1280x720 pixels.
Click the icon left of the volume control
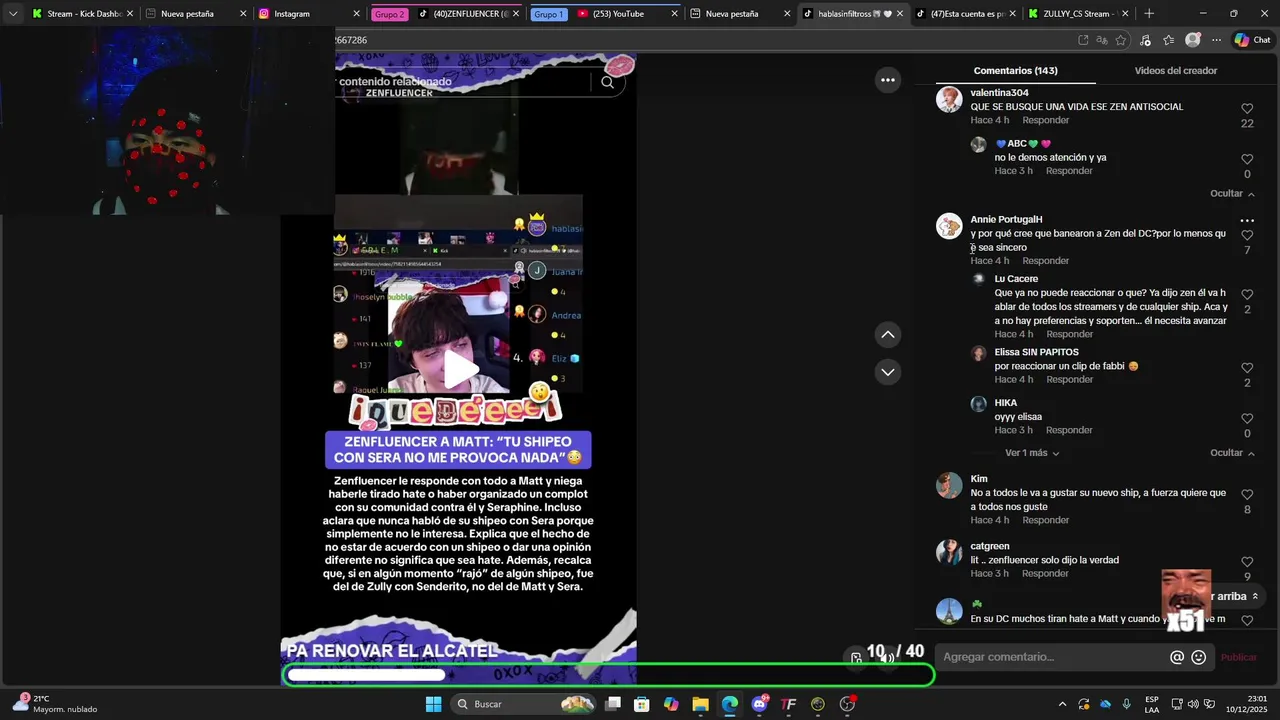pyautogui.click(x=857, y=657)
